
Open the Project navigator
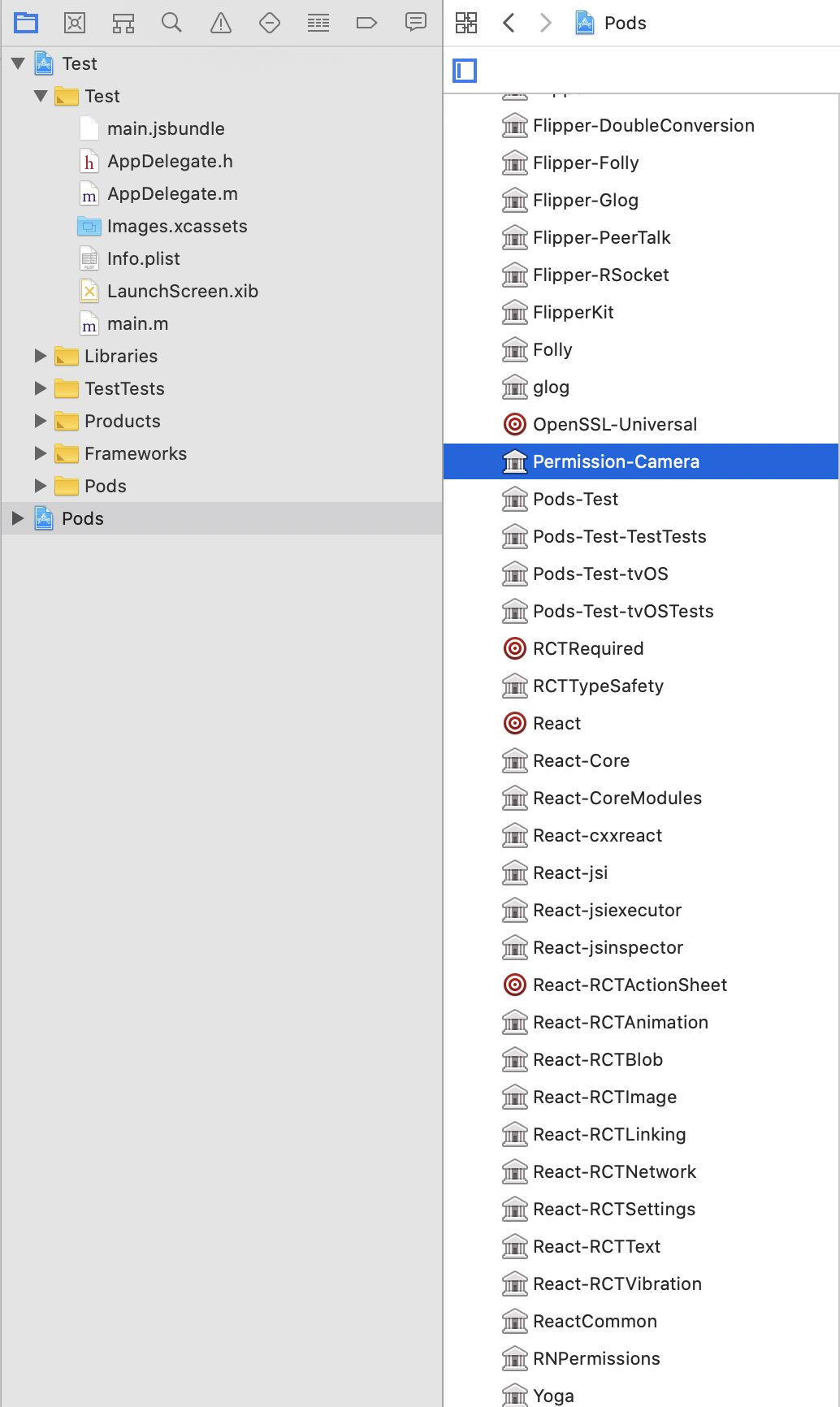[25, 23]
